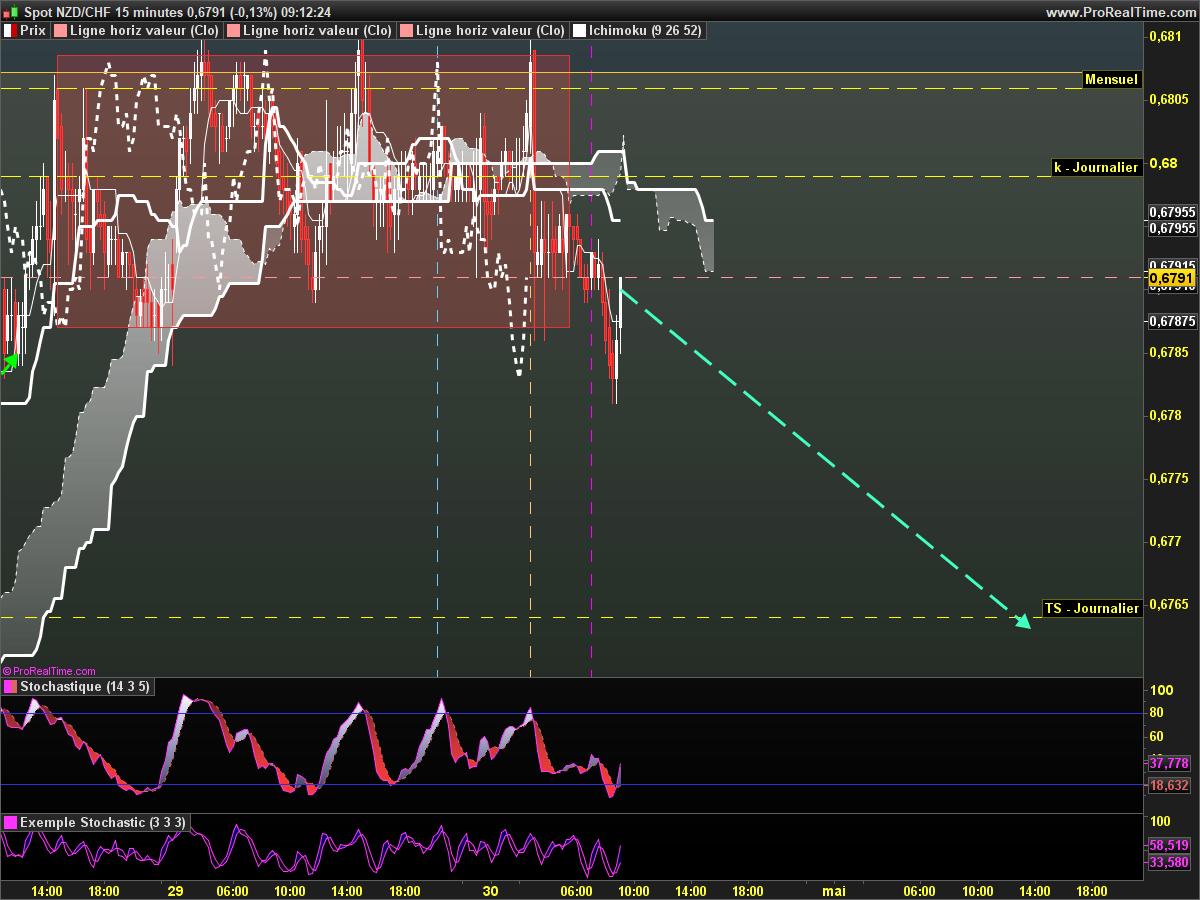
Task: Click the 0,67875 price axis value
Action: (1172, 321)
